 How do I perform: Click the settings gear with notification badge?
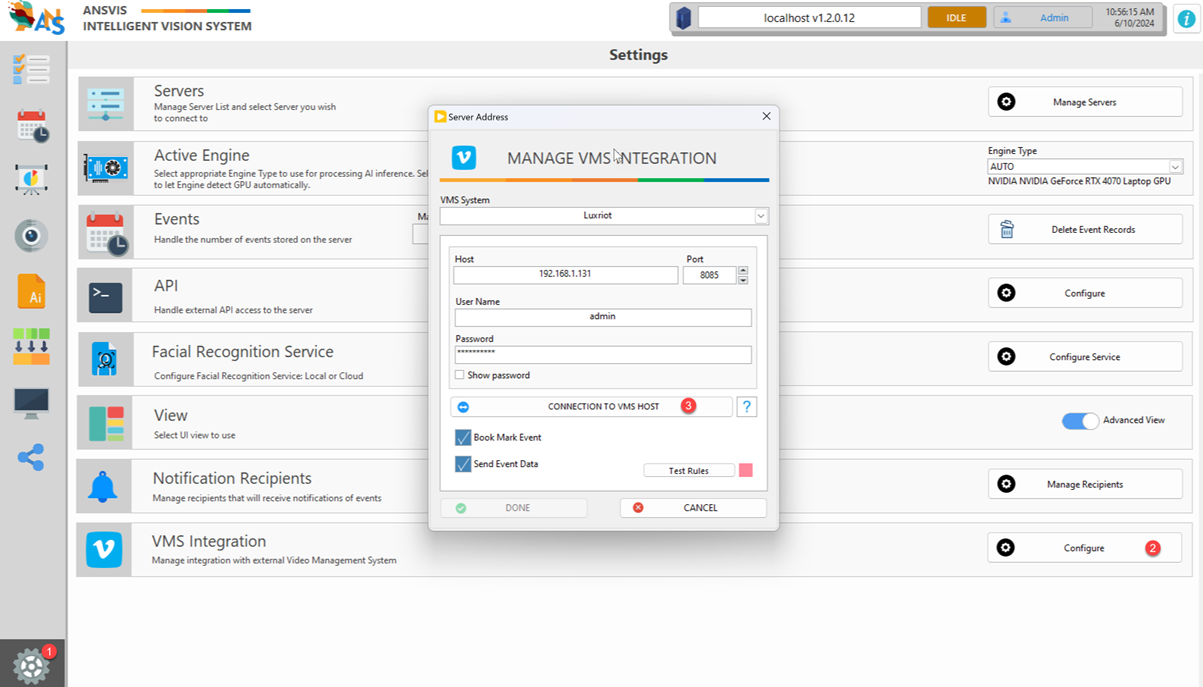click(32, 665)
